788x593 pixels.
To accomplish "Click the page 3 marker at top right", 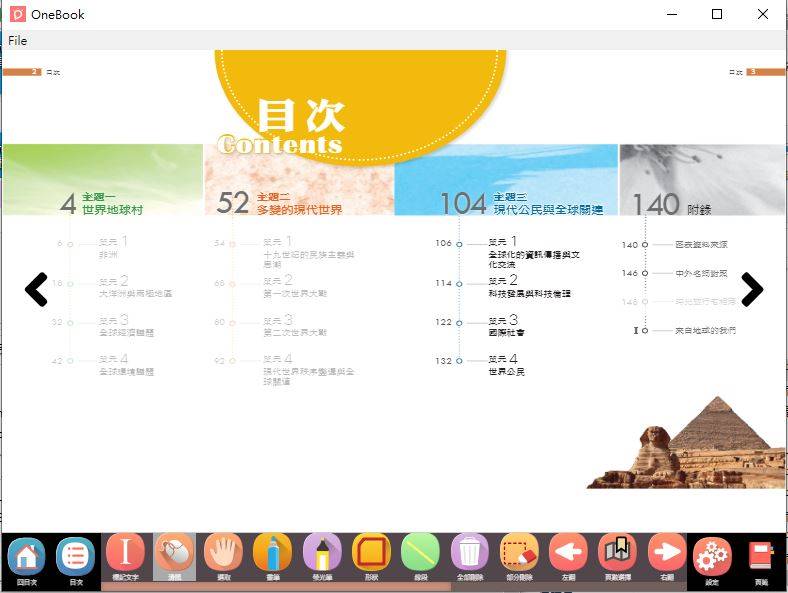I will 765,72.
